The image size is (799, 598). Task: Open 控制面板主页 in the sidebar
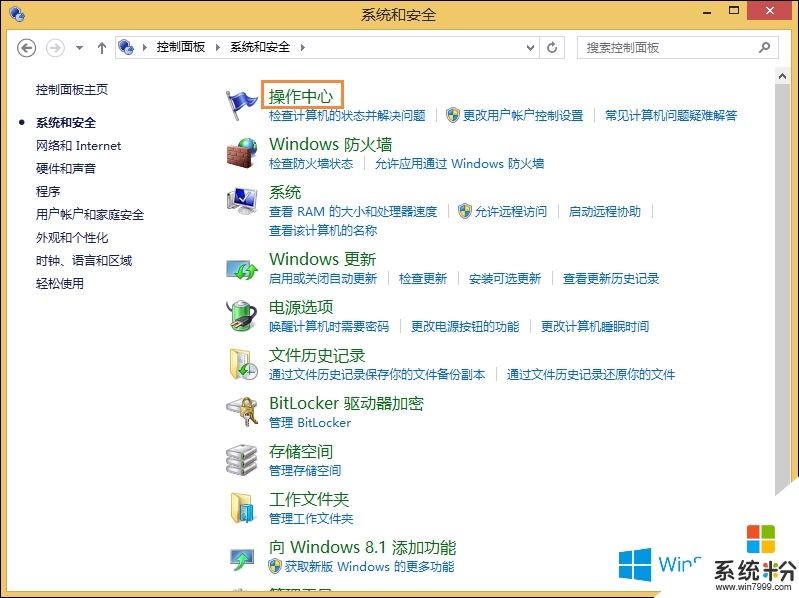coord(72,90)
